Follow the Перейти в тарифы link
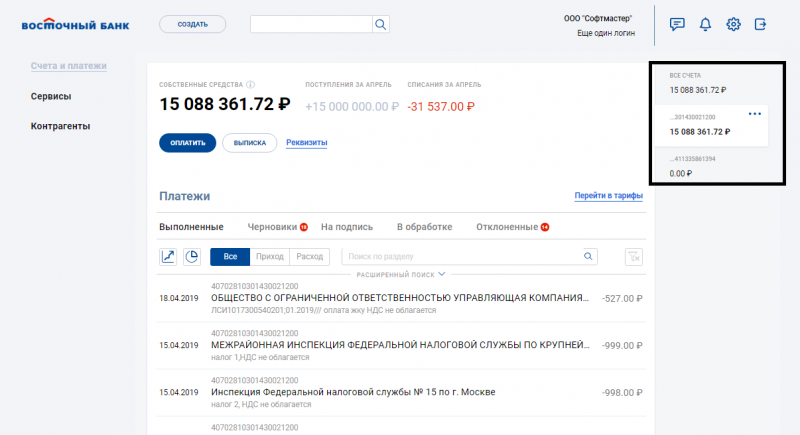This screenshot has height=435, width=800. click(x=608, y=196)
